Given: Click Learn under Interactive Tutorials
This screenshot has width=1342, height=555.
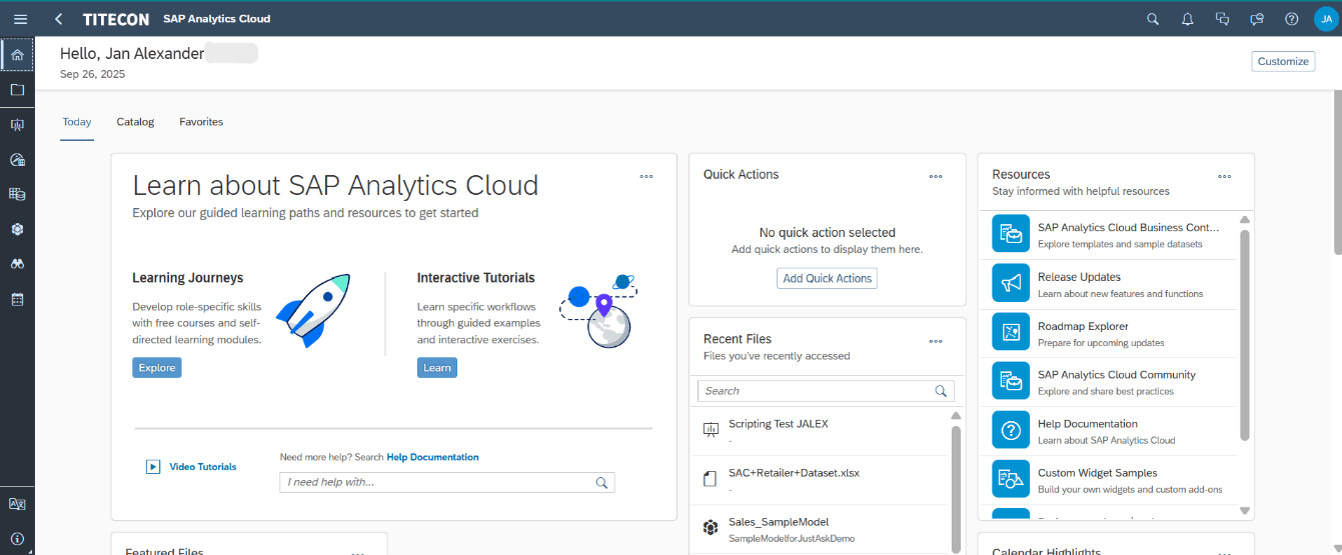Looking at the screenshot, I should point(437,368).
